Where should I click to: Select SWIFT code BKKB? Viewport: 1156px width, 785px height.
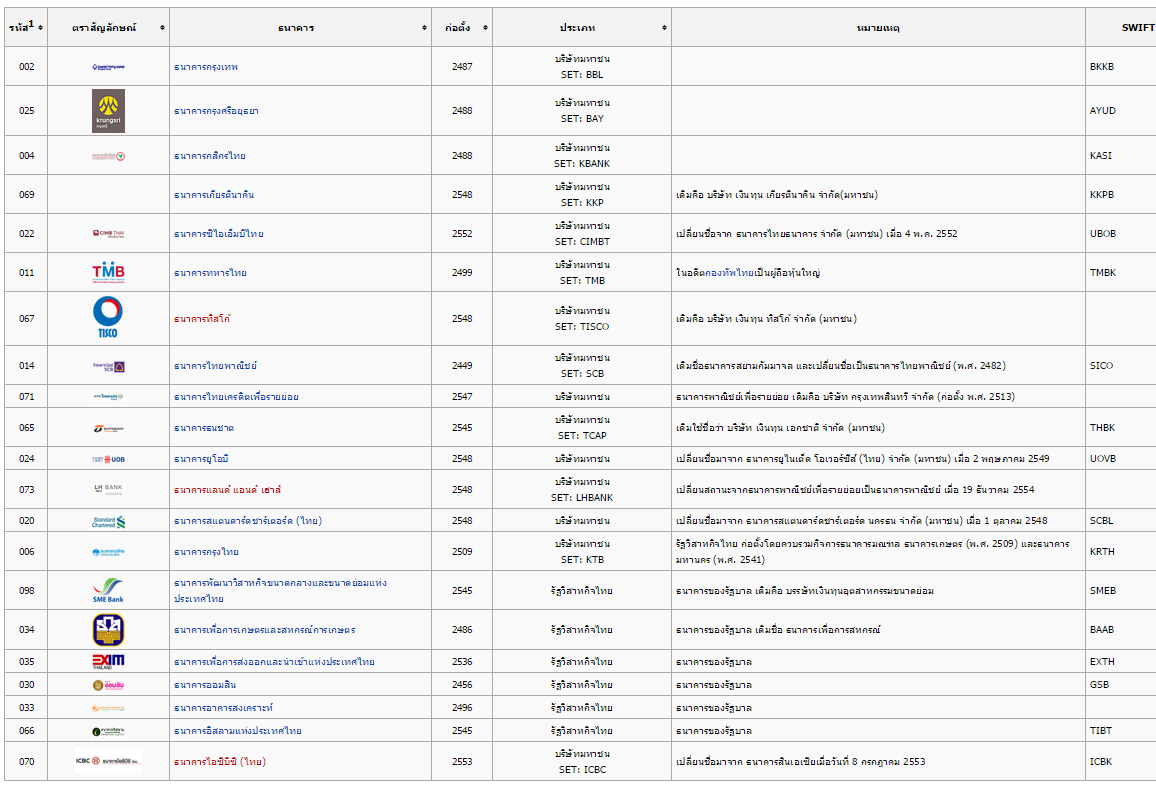pyautogui.click(x=1101, y=66)
